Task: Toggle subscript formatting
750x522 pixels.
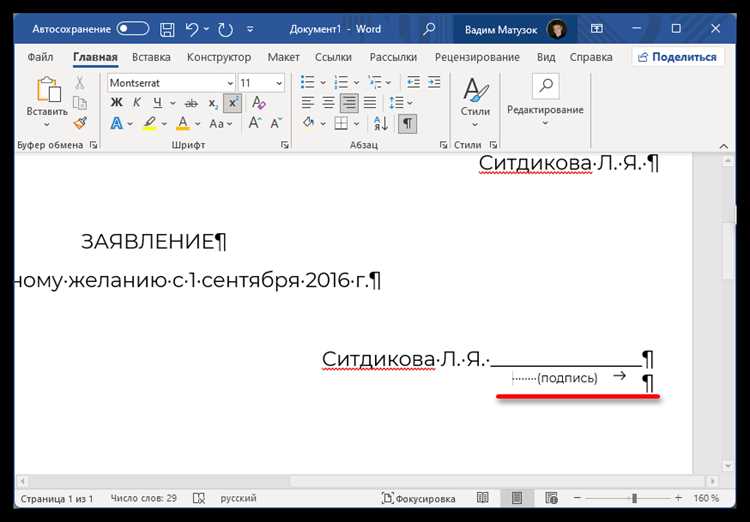Action: (x=213, y=103)
